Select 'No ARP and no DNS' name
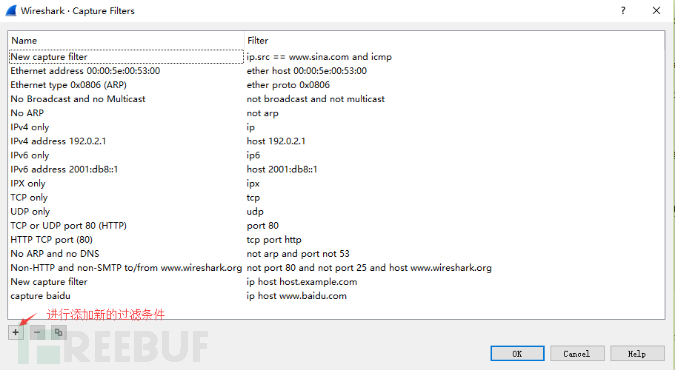This screenshot has width=676, height=371. tap(55, 254)
